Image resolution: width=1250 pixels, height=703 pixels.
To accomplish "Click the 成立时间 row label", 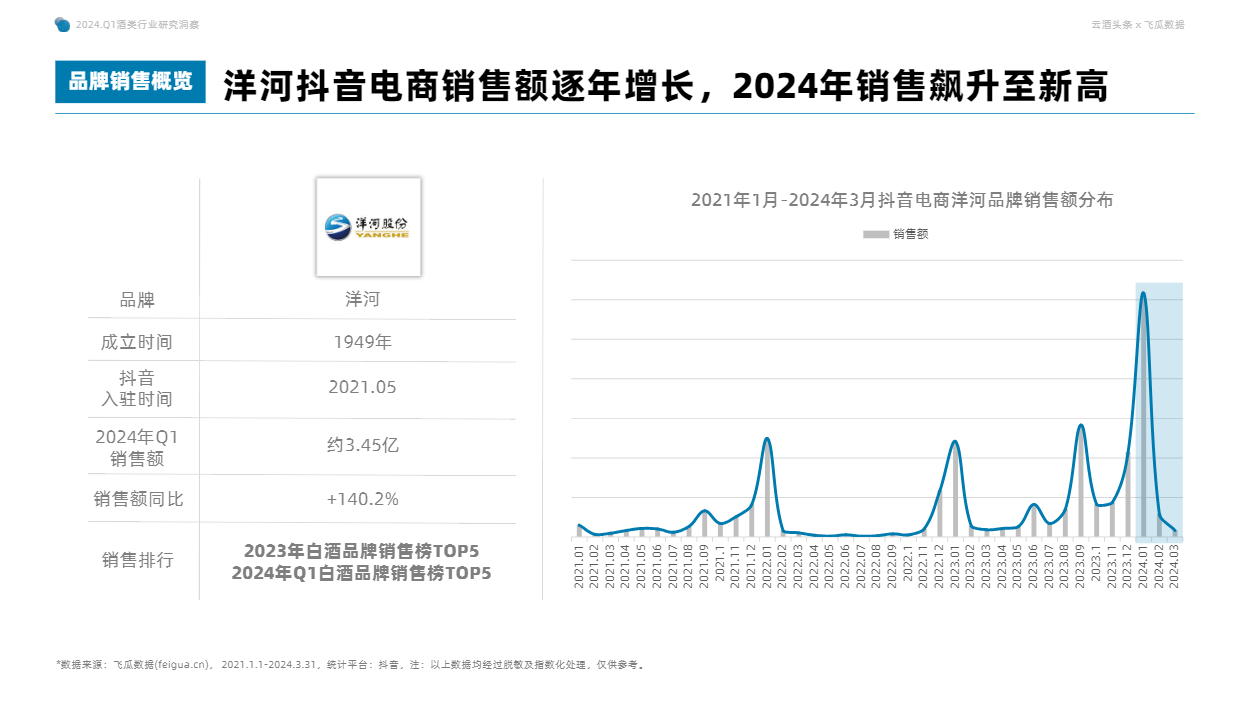I will [x=137, y=342].
